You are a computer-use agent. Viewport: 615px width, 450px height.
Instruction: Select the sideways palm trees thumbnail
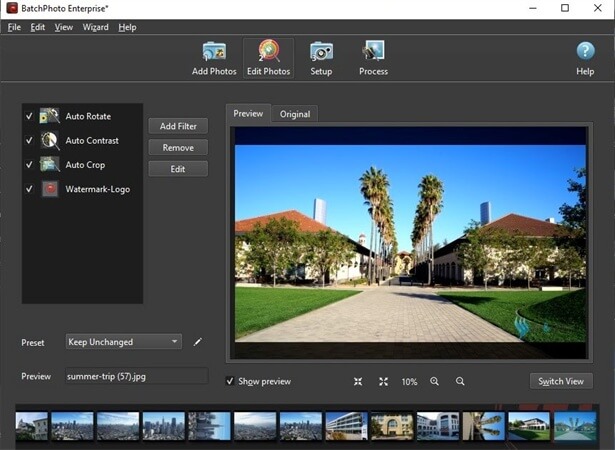click(483, 426)
